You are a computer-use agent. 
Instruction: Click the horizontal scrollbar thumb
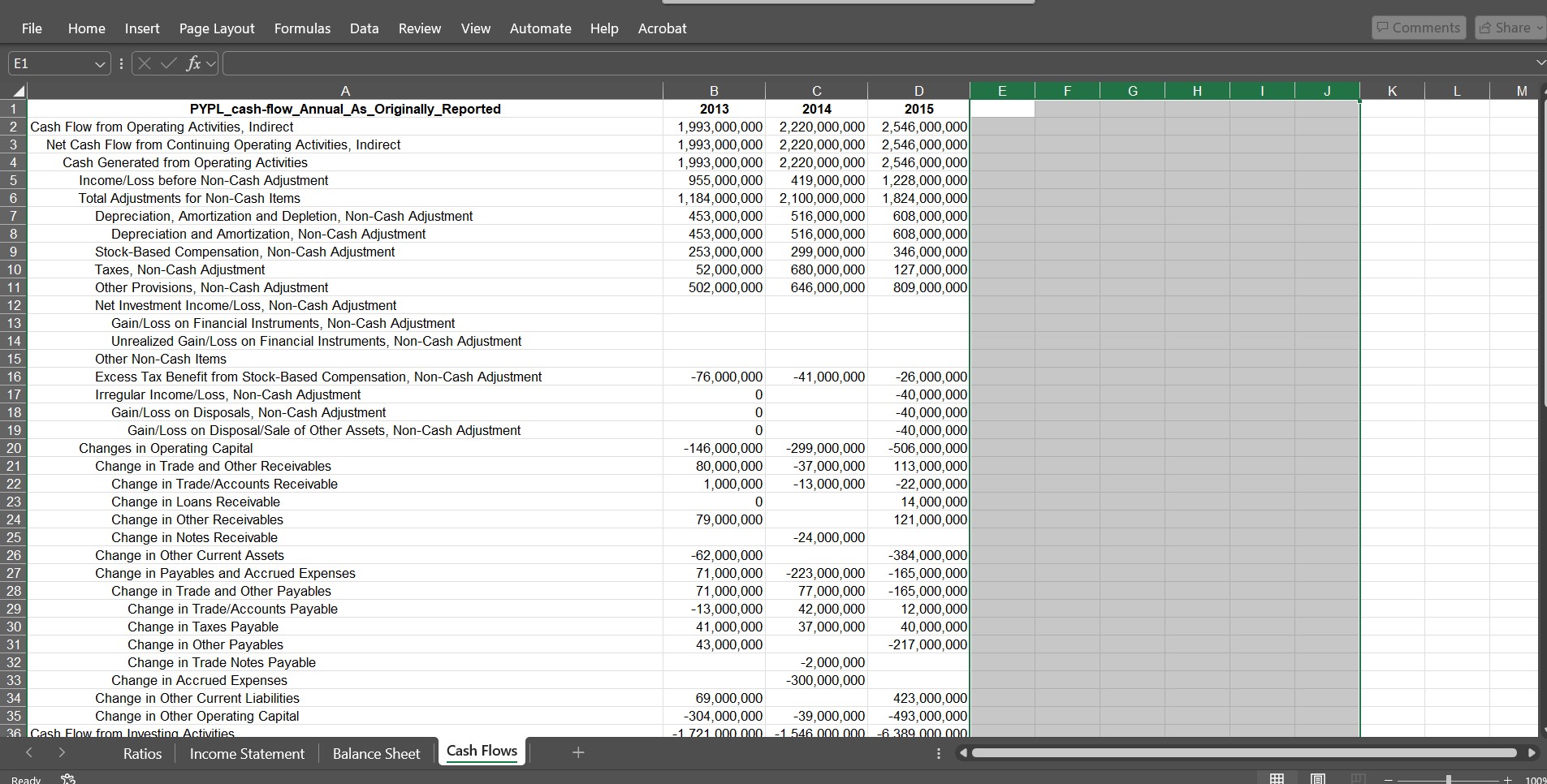click(x=1244, y=753)
